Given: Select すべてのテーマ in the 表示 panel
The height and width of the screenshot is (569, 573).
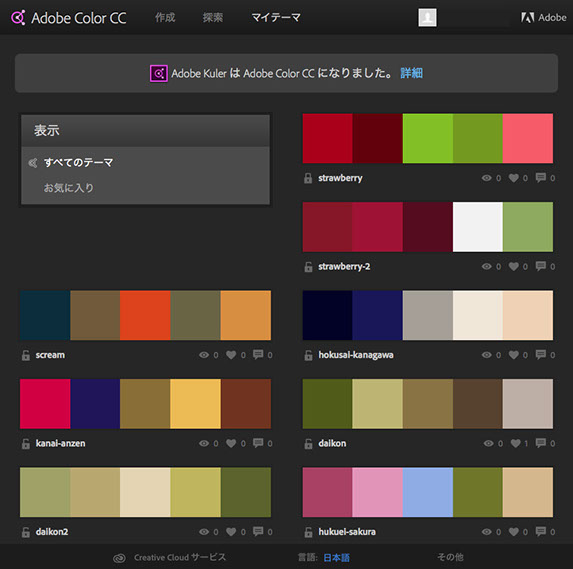Looking at the screenshot, I should [x=79, y=162].
